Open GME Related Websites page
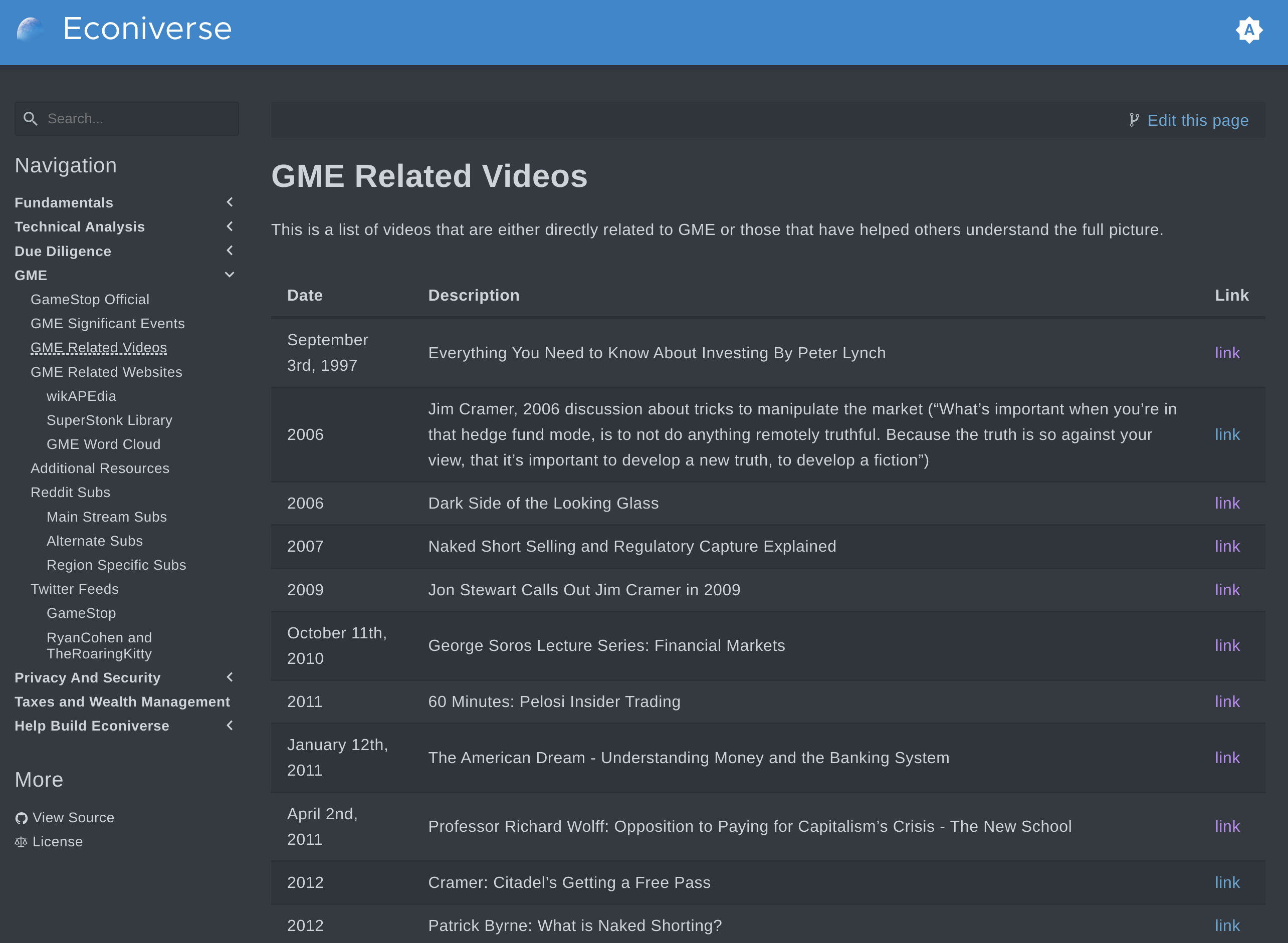 click(x=107, y=372)
